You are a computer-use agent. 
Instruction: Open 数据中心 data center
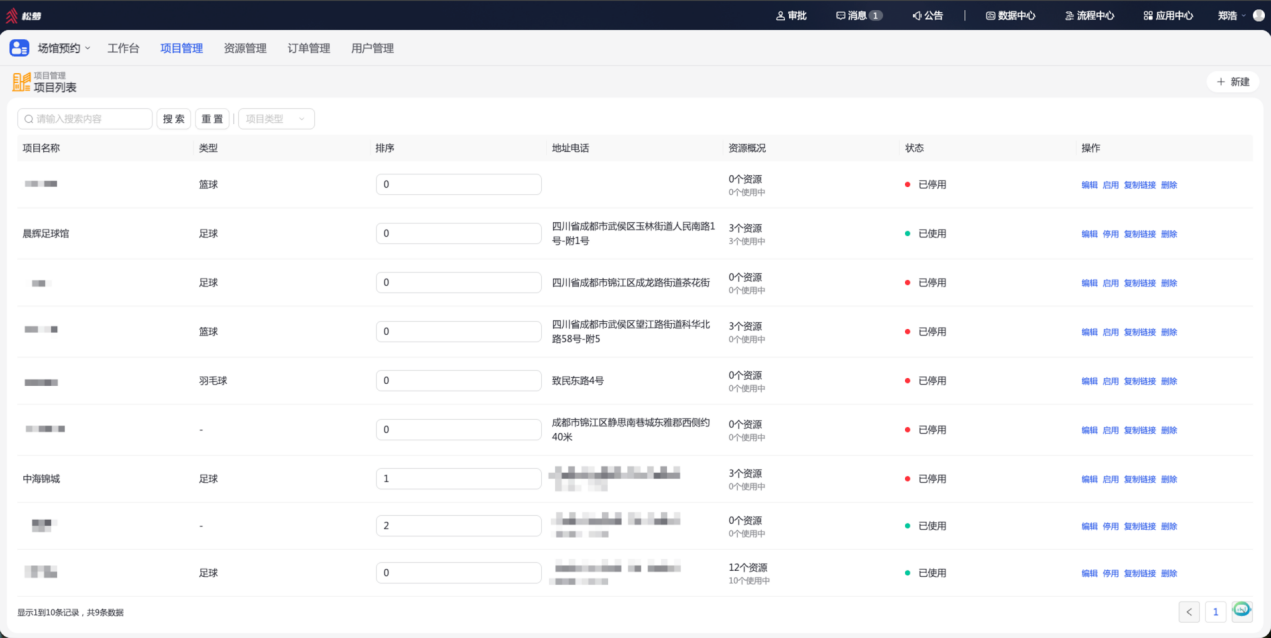[1010, 15]
